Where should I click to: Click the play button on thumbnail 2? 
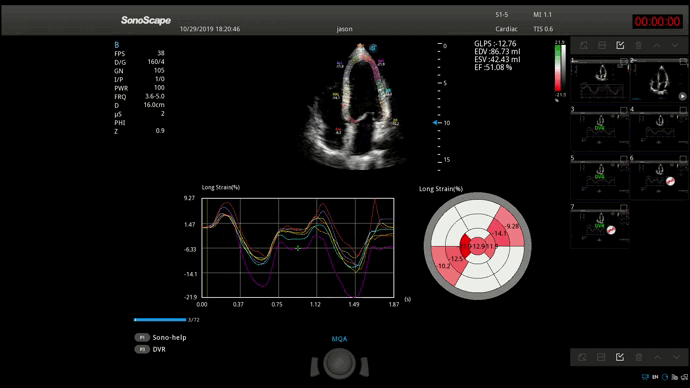[682, 96]
